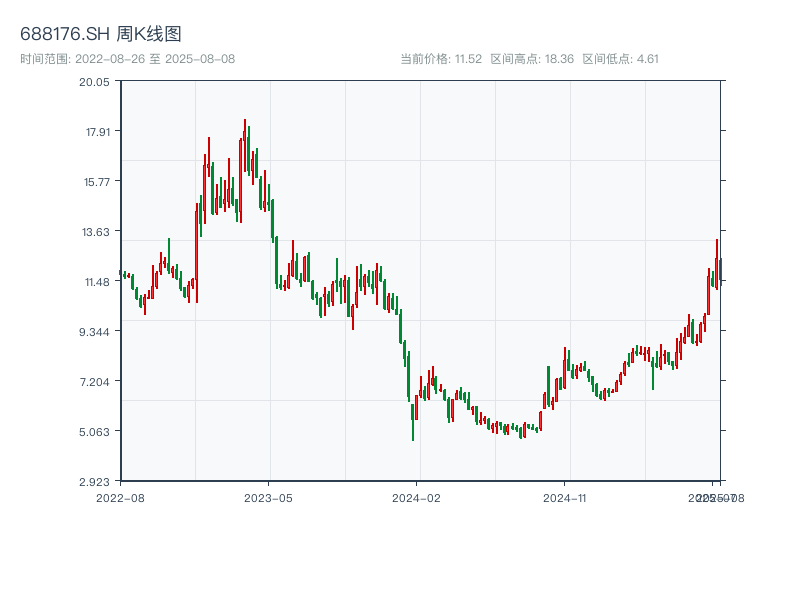Select the 时间范围 date range text
The height and width of the screenshot is (600, 800).
click(128, 59)
